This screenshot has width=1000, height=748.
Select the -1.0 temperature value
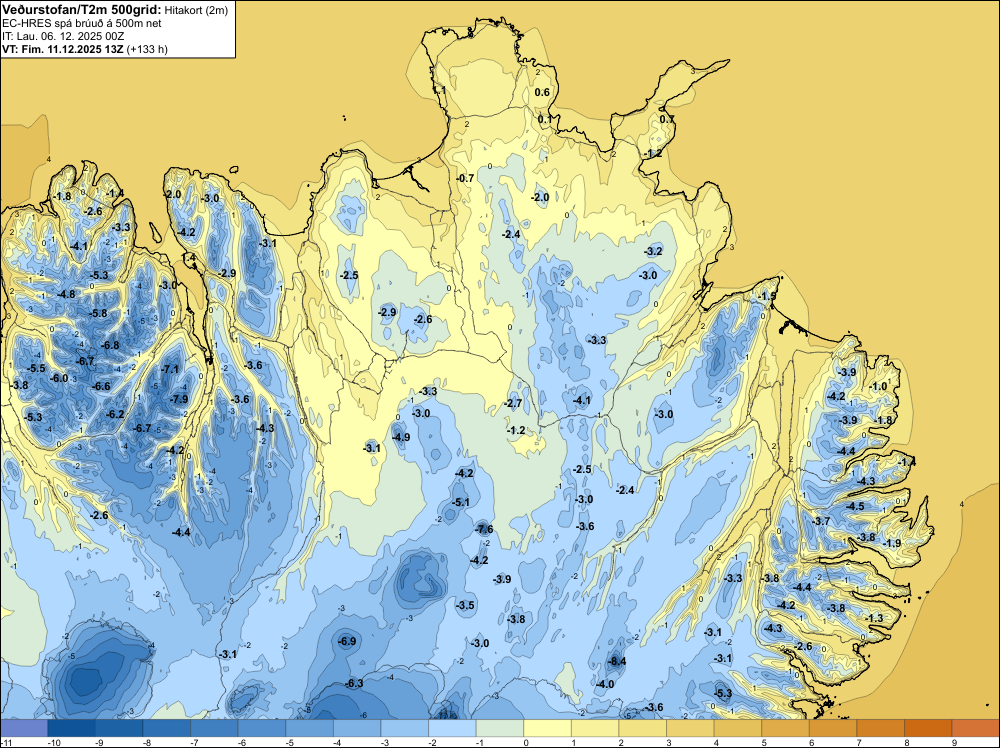(x=879, y=386)
